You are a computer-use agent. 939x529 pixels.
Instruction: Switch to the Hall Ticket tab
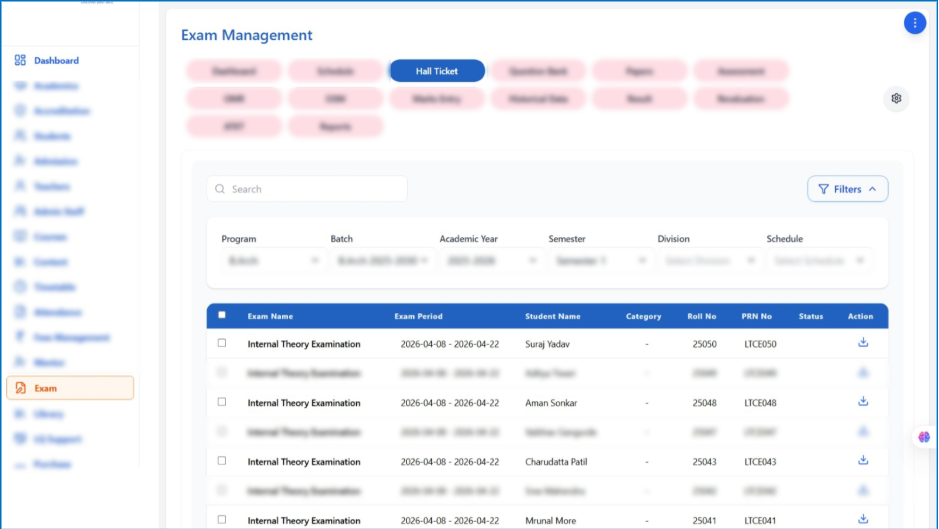pyautogui.click(x=437, y=71)
